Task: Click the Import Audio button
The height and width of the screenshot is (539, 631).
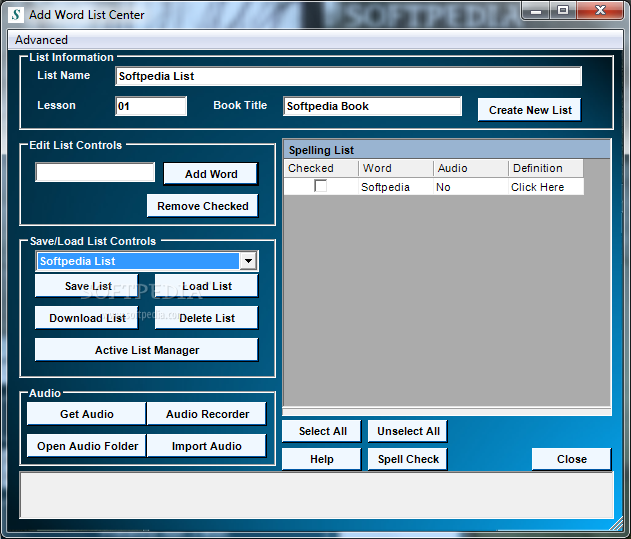Action: [x=207, y=446]
